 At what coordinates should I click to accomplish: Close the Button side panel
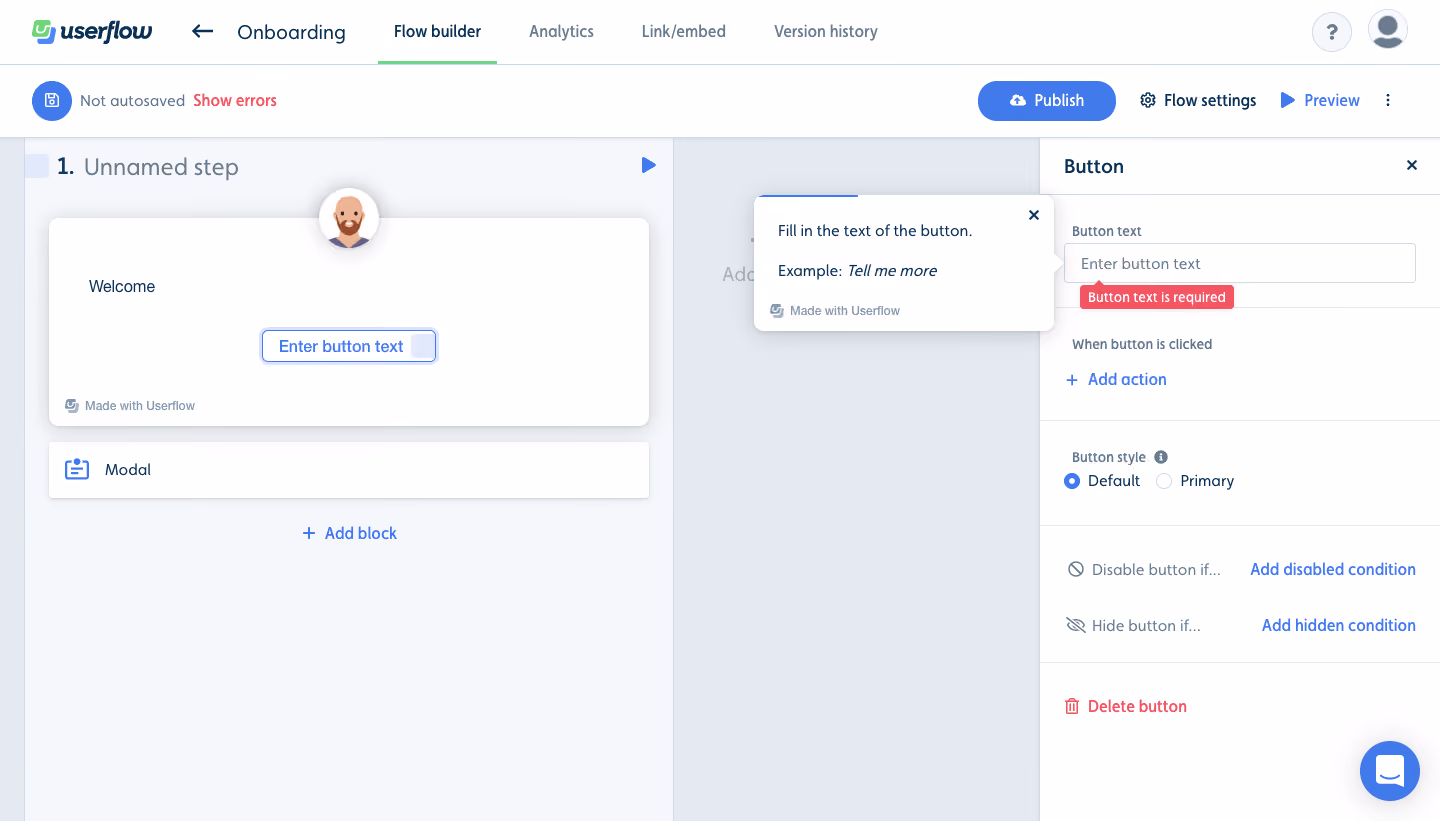coord(1412,165)
